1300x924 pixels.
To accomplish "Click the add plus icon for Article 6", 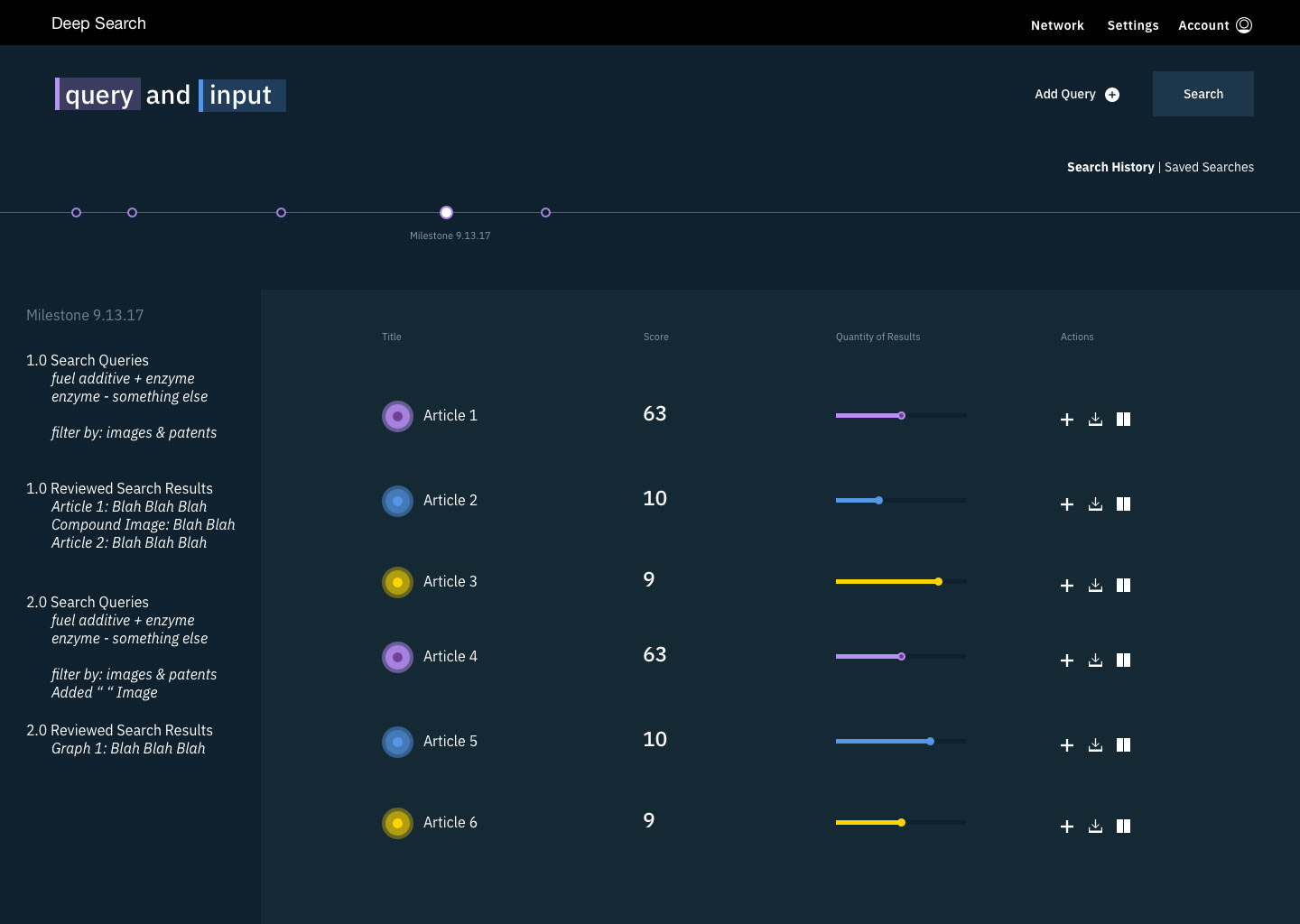I will (1067, 827).
